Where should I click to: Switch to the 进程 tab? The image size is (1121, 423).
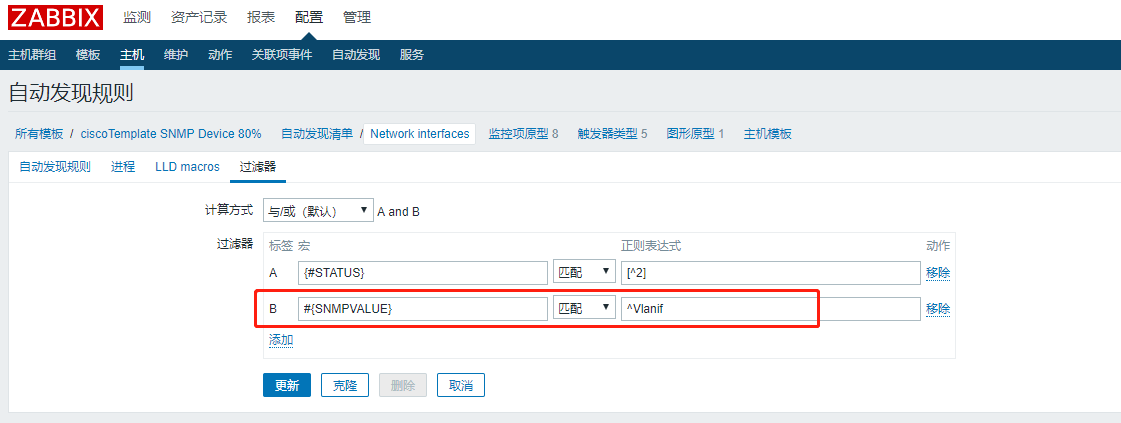coord(123,166)
